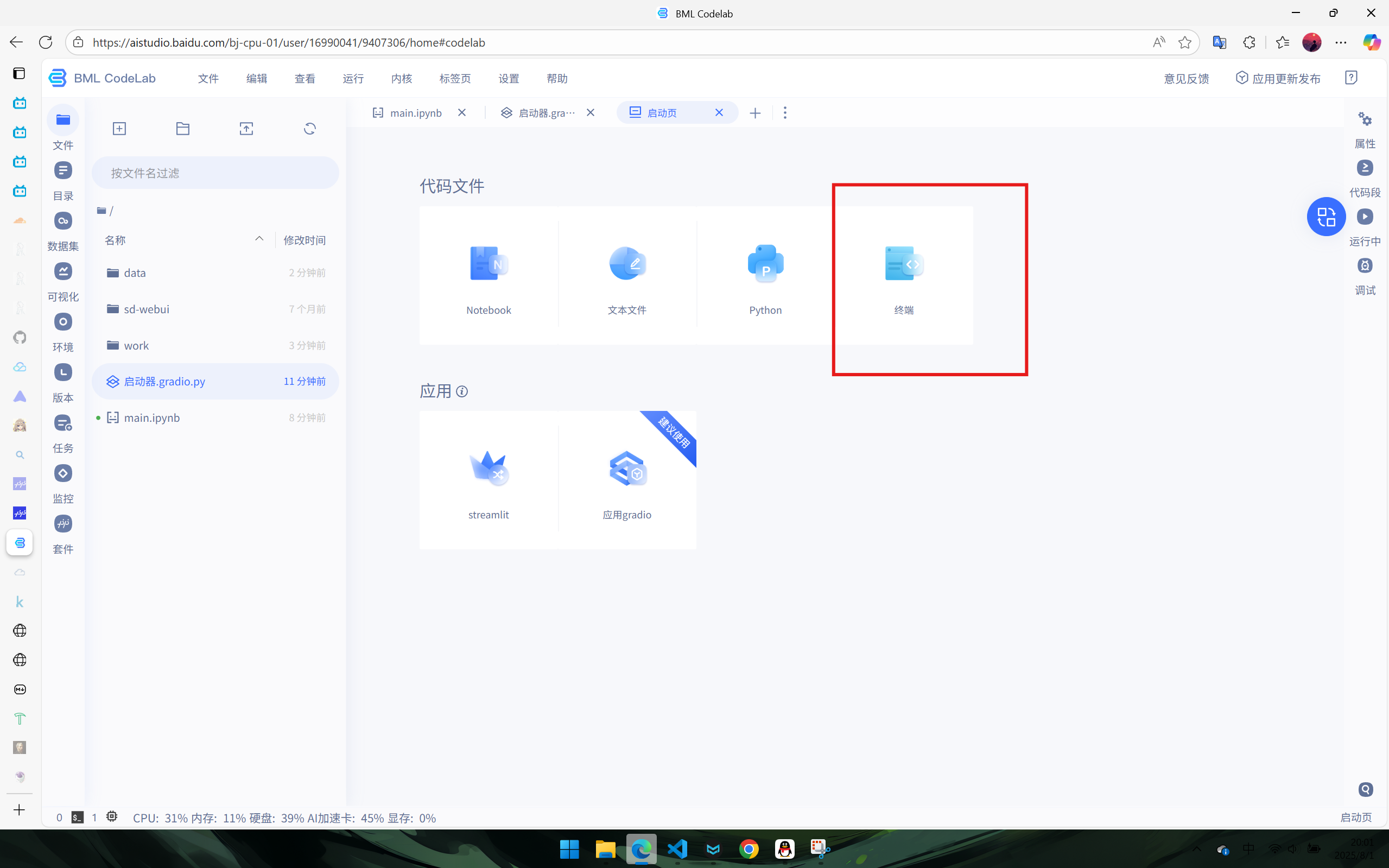Launch the streamlit app tile

(x=489, y=480)
